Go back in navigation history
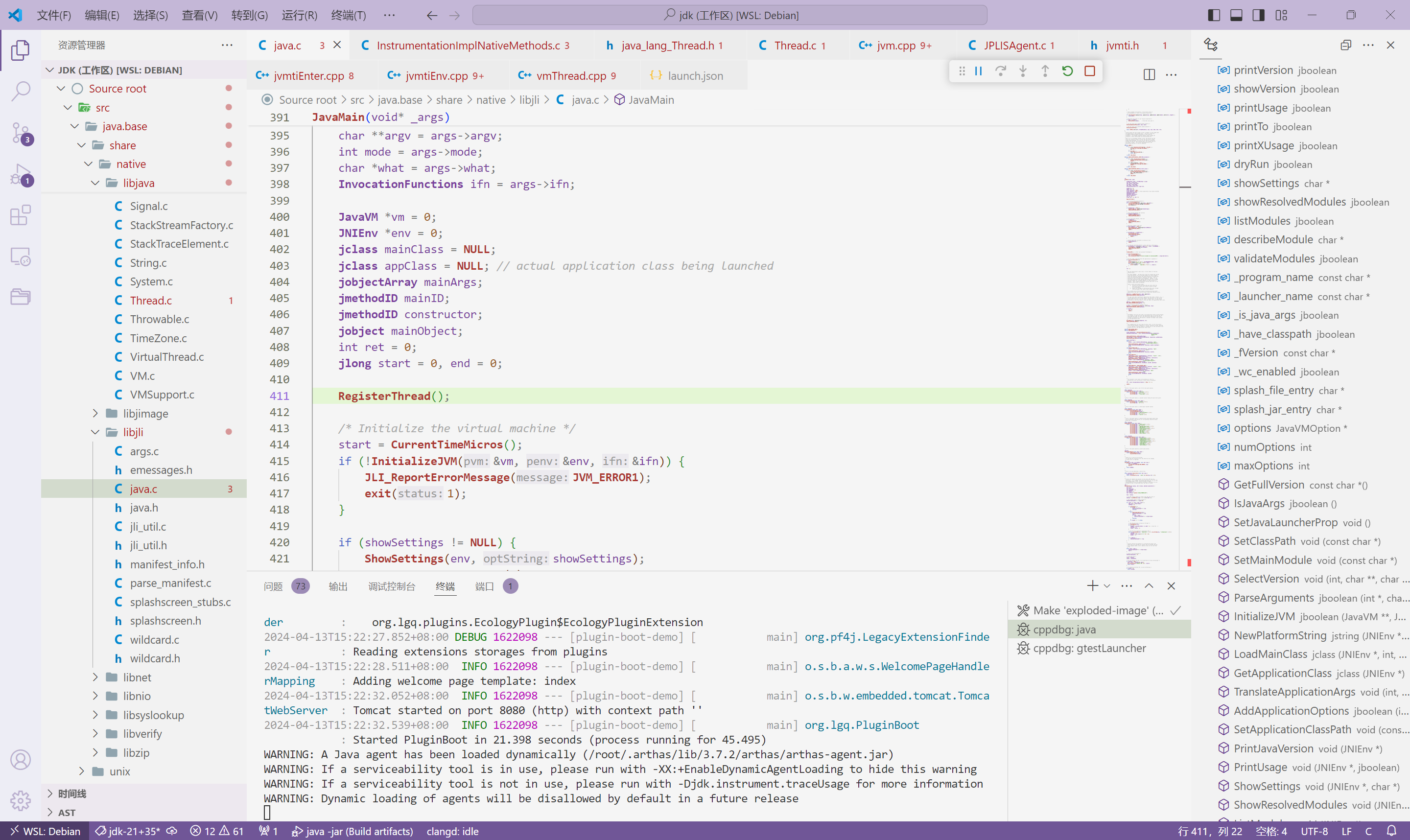 pos(432,15)
